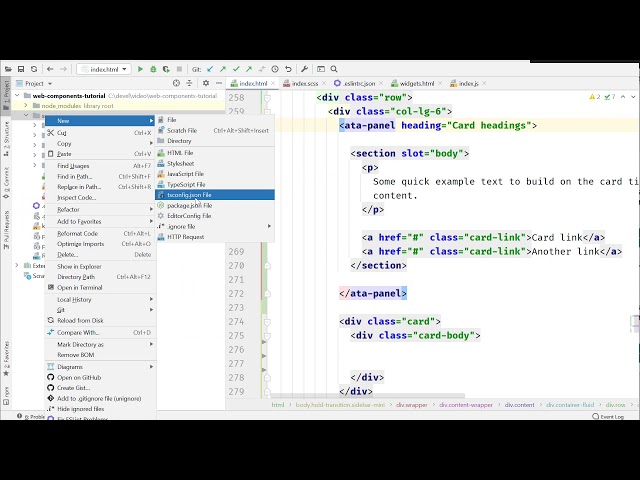Select New in the context menu
This screenshot has width=640, height=480.
100,121
